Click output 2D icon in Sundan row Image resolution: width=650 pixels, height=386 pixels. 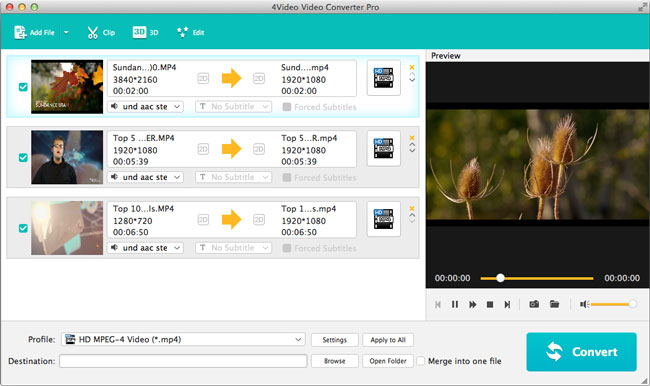click(x=259, y=78)
